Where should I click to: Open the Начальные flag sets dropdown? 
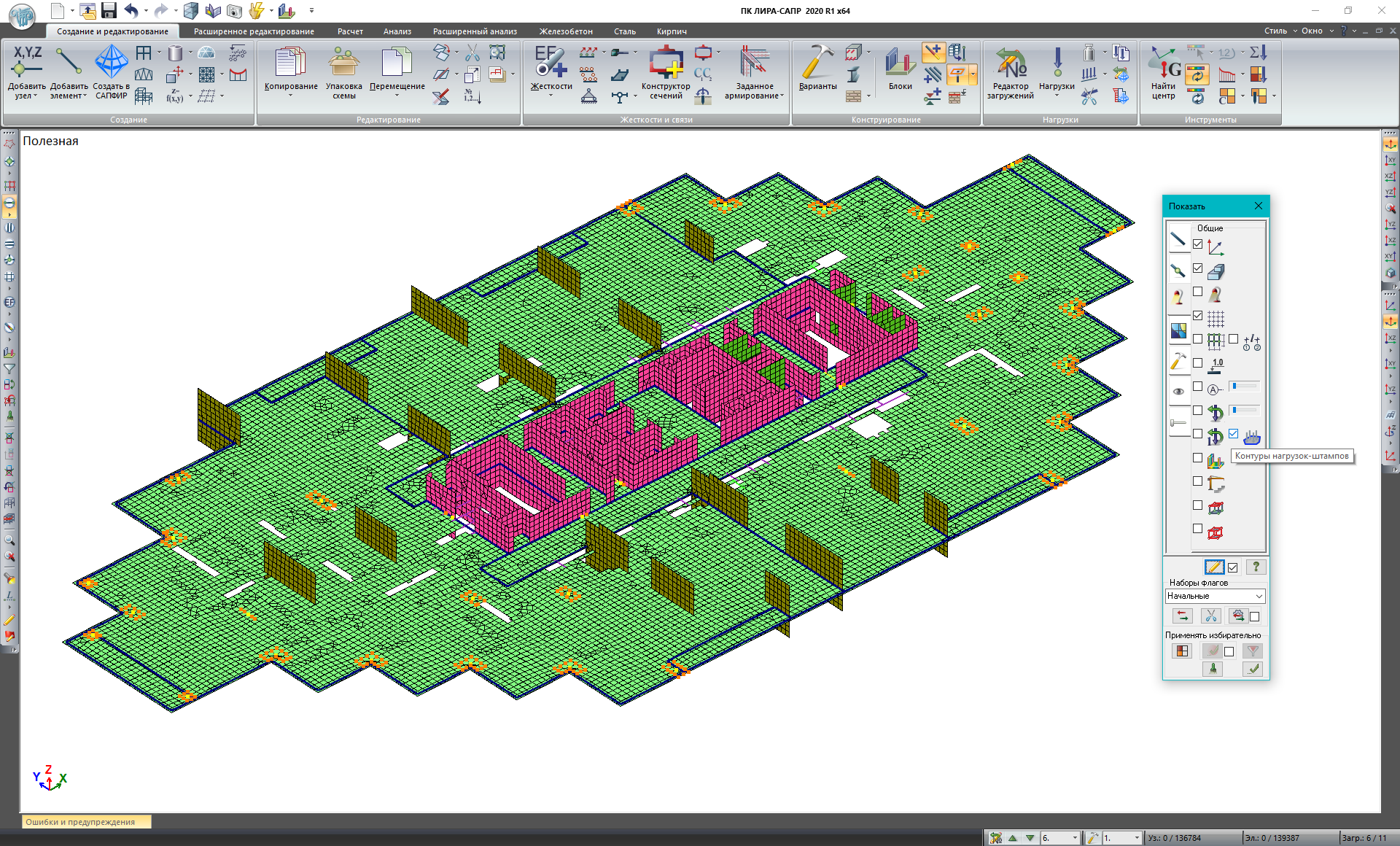click(1259, 597)
